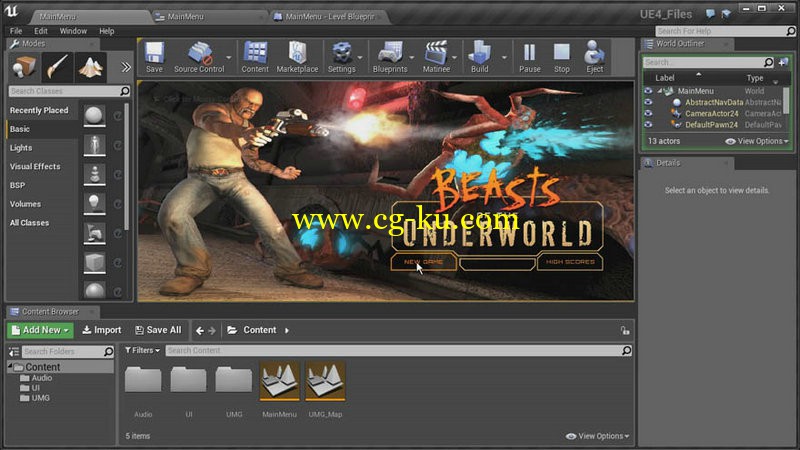Sort outliner by Type column
The width and height of the screenshot is (800, 450).
(755, 78)
